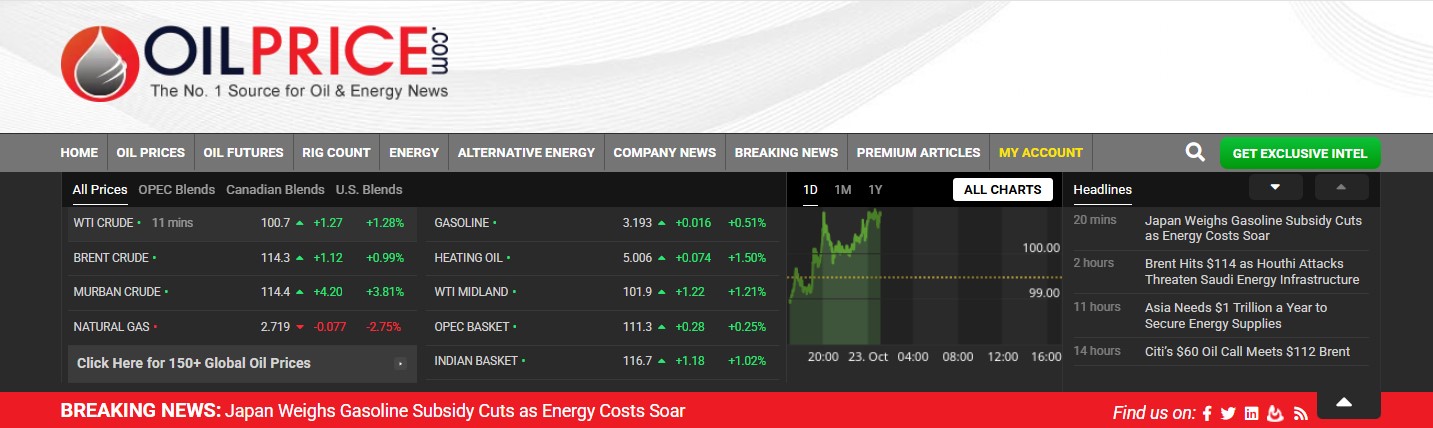Click WTI CRUDE price value 100.7
Image resolution: width=1433 pixels, height=428 pixels.
click(275, 223)
